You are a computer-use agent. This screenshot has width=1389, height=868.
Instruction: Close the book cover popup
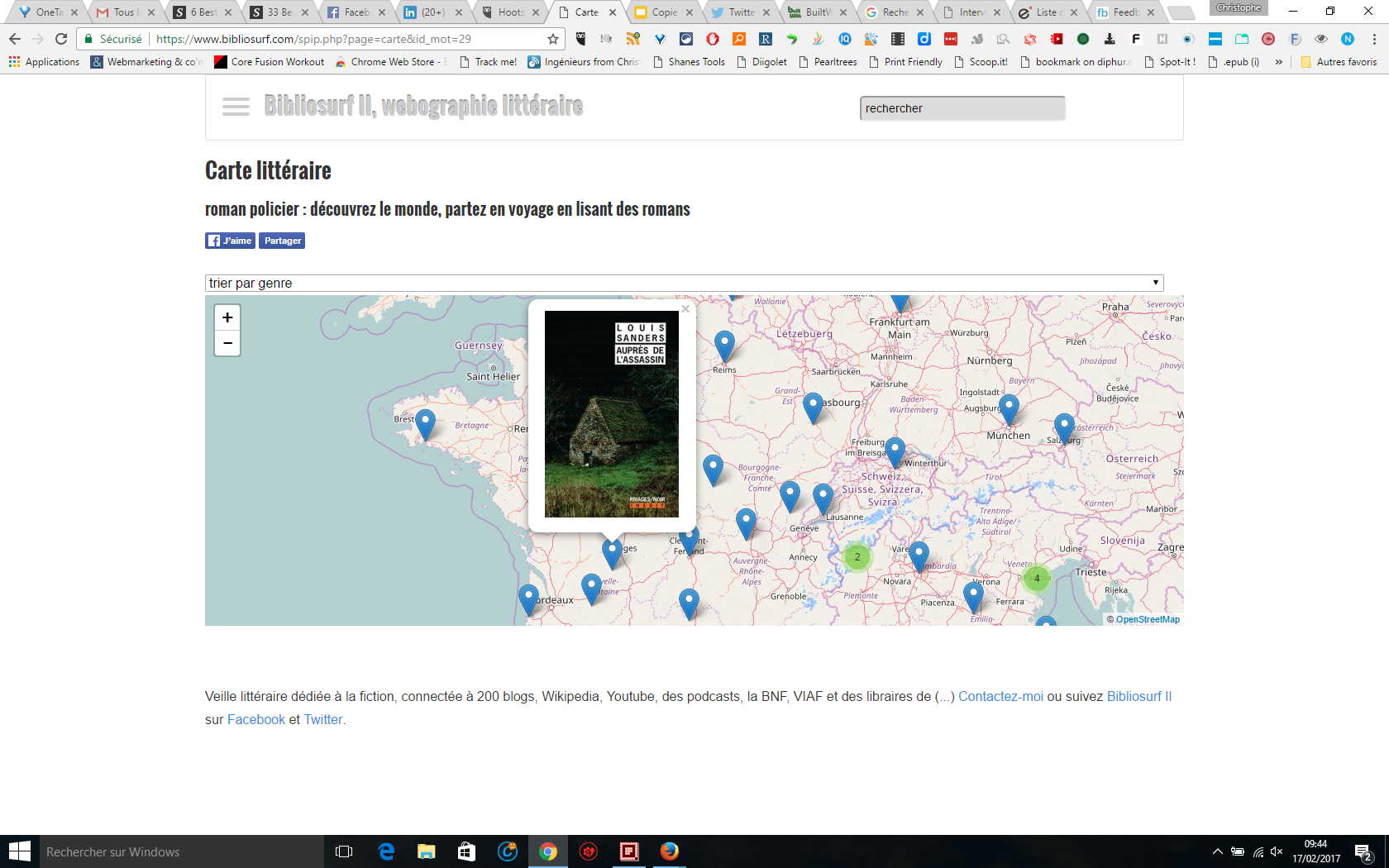(685, 309)
